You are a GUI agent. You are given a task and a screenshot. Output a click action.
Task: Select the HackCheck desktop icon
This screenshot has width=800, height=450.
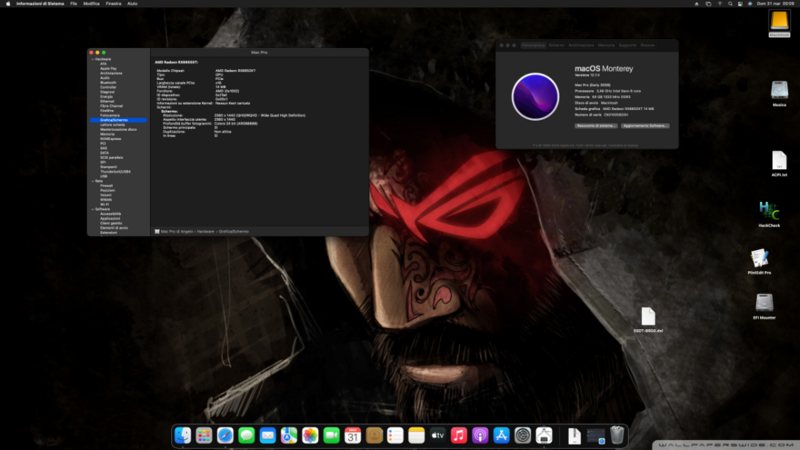[x=769, y=211]
